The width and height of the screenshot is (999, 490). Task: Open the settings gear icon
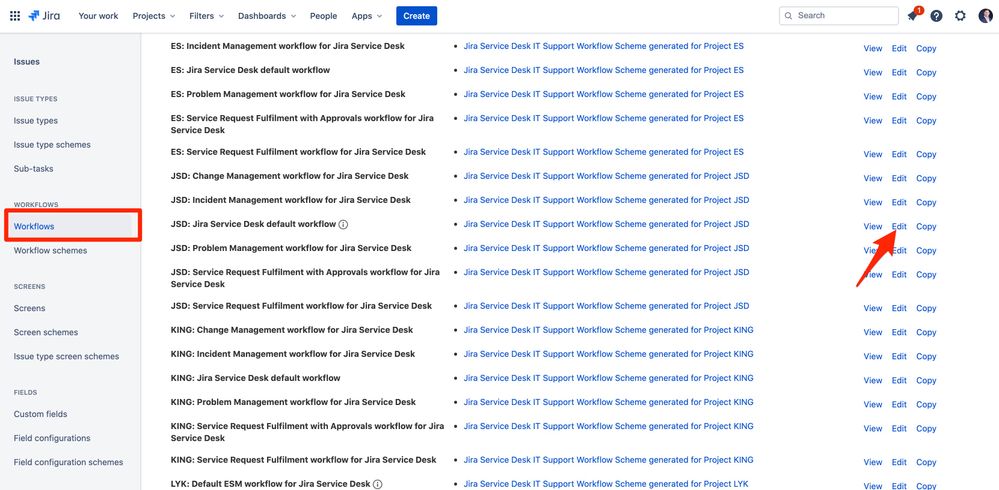click(960, 16)
